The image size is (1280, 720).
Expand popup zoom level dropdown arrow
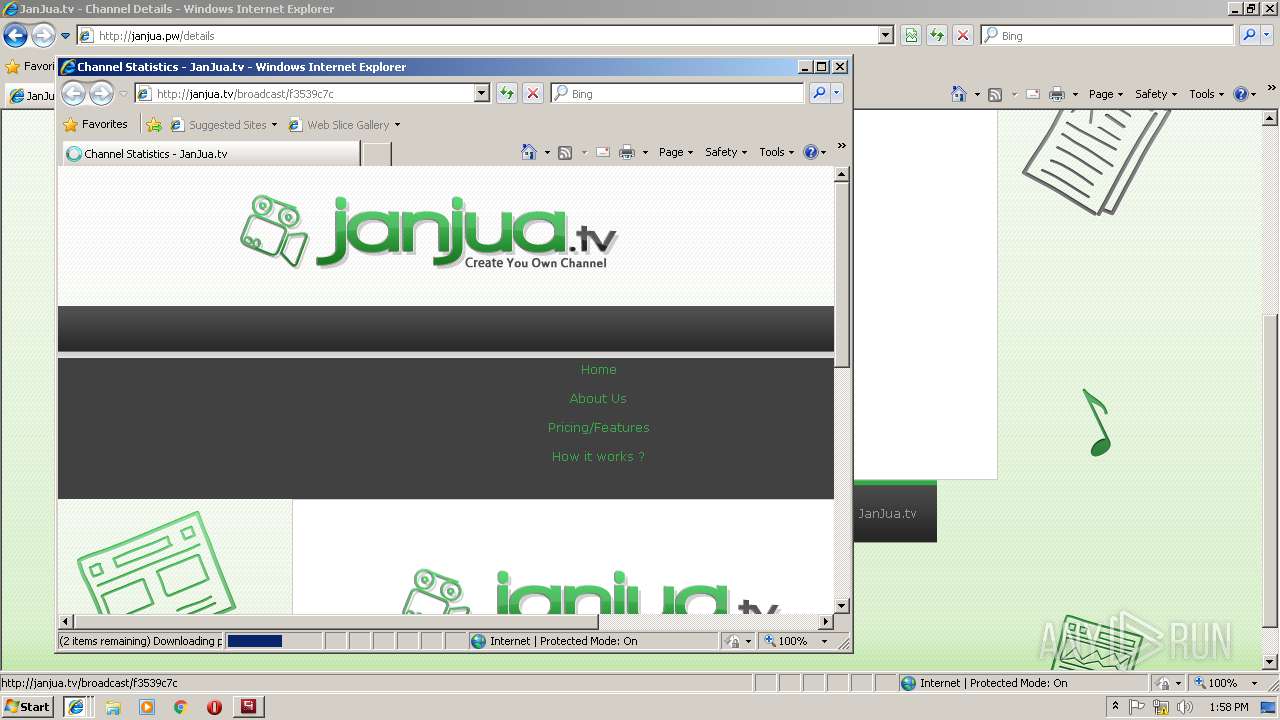click(x=825, y=641)
